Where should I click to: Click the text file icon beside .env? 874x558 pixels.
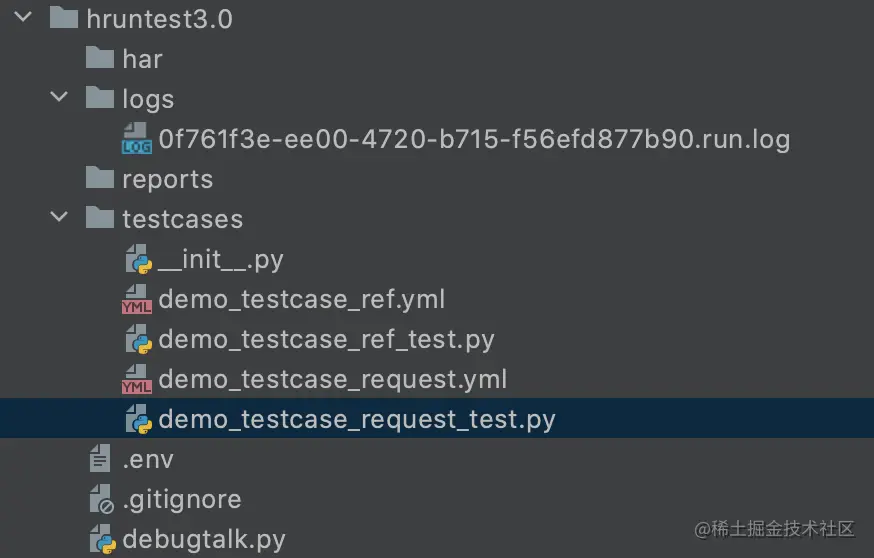100,459
